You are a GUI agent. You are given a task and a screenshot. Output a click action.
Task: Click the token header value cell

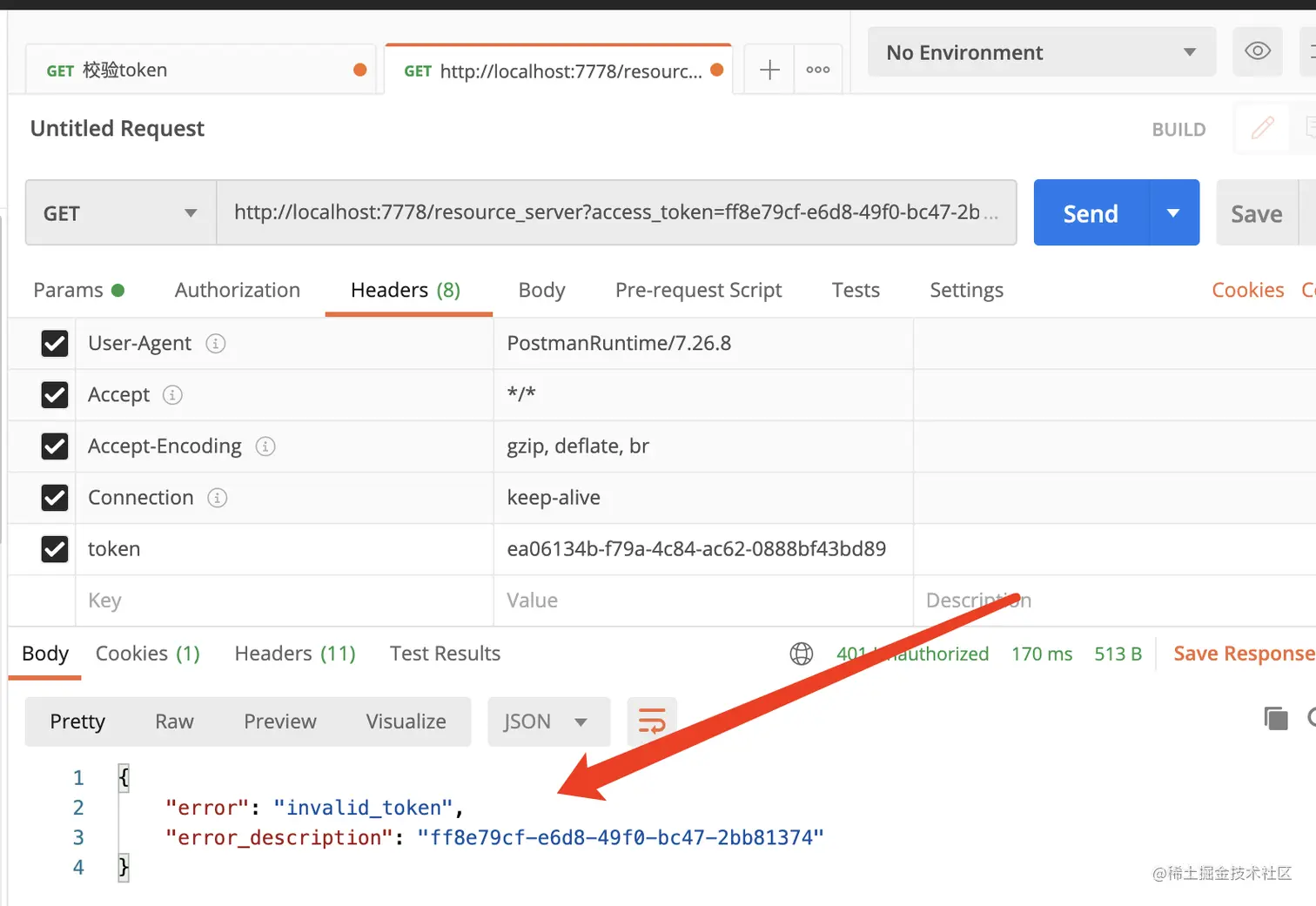(703, 549)
